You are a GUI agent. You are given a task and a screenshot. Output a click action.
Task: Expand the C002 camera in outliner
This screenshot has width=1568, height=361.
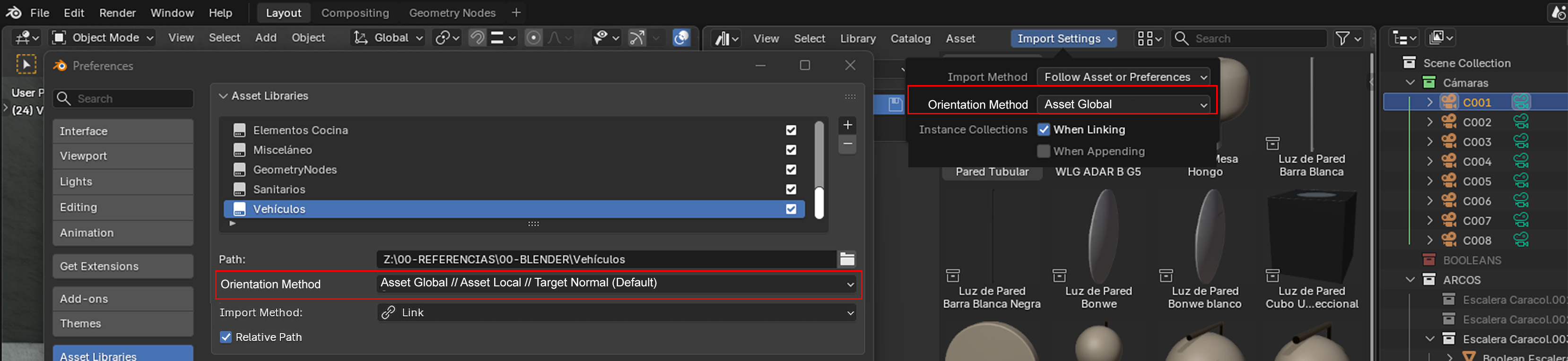(x=1429, y=122)
